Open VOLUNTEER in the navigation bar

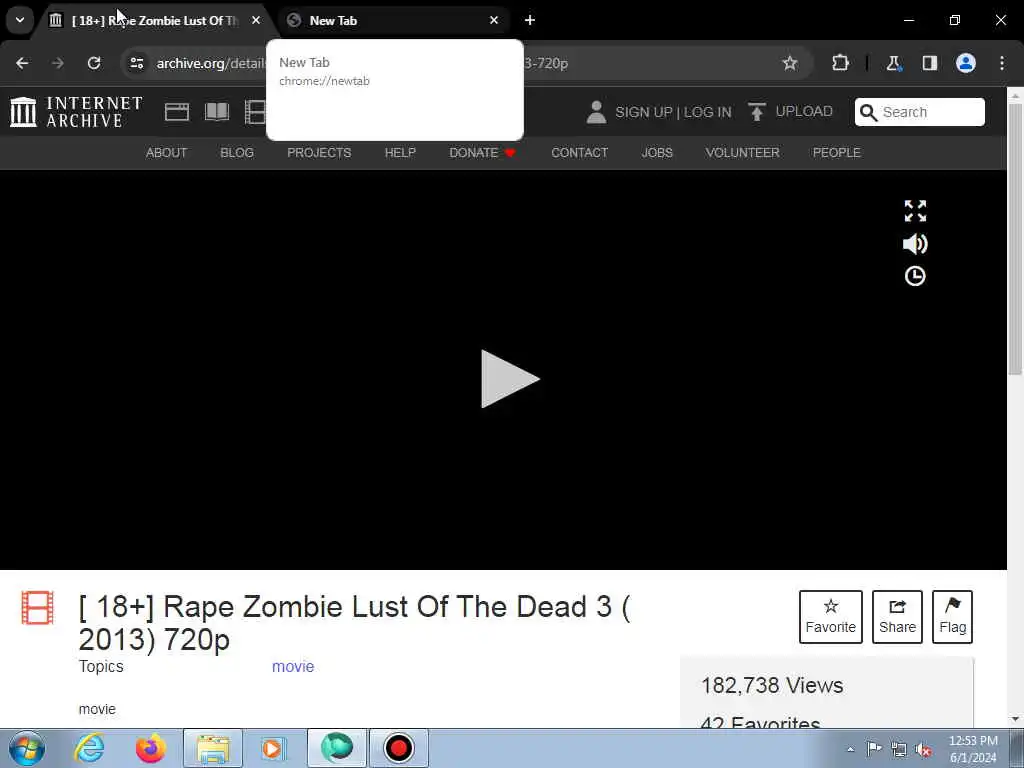(743, 153)
